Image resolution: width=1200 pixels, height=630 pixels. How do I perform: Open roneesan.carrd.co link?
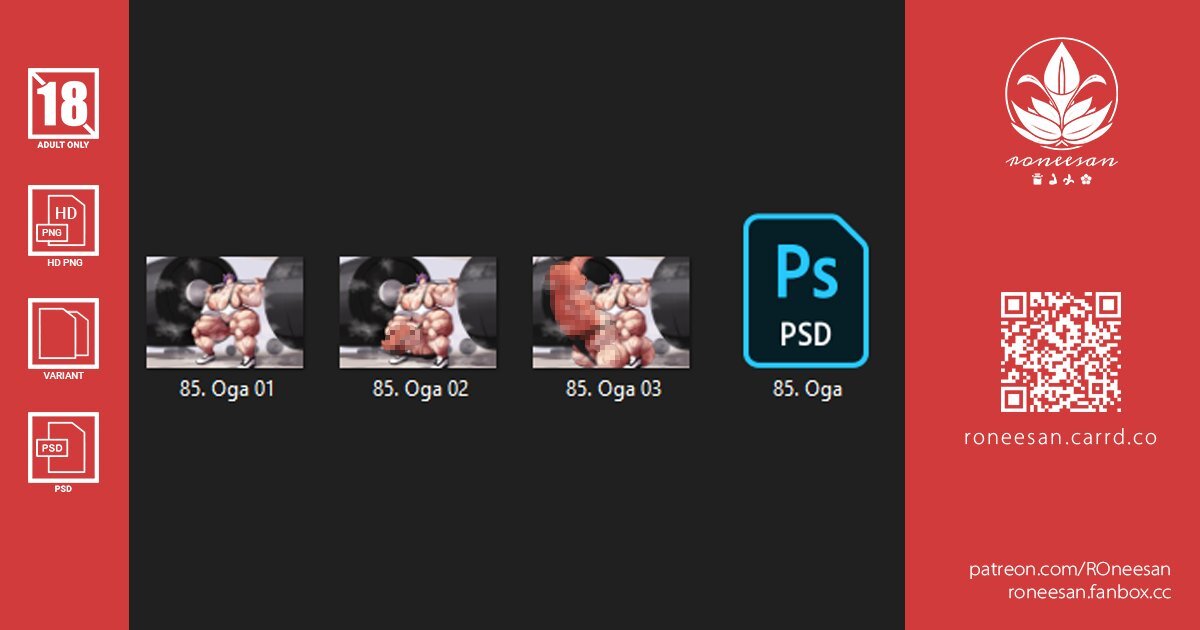[1061, 437]
